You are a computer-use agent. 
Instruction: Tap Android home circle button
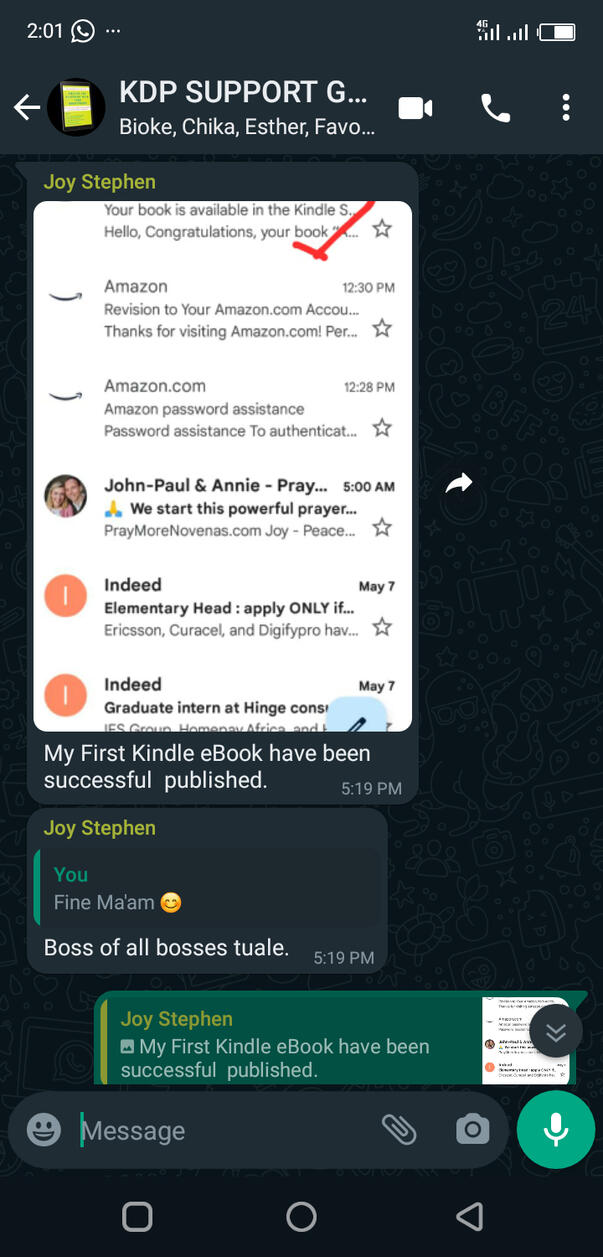click(301, 1216)
